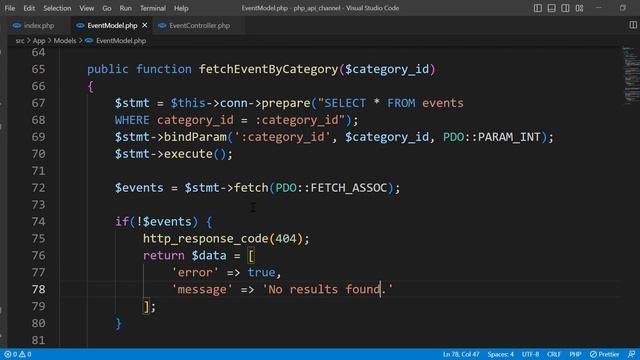The image size is (640, 360).
Task: Click the minimap code overview
Action: [631, 76]
